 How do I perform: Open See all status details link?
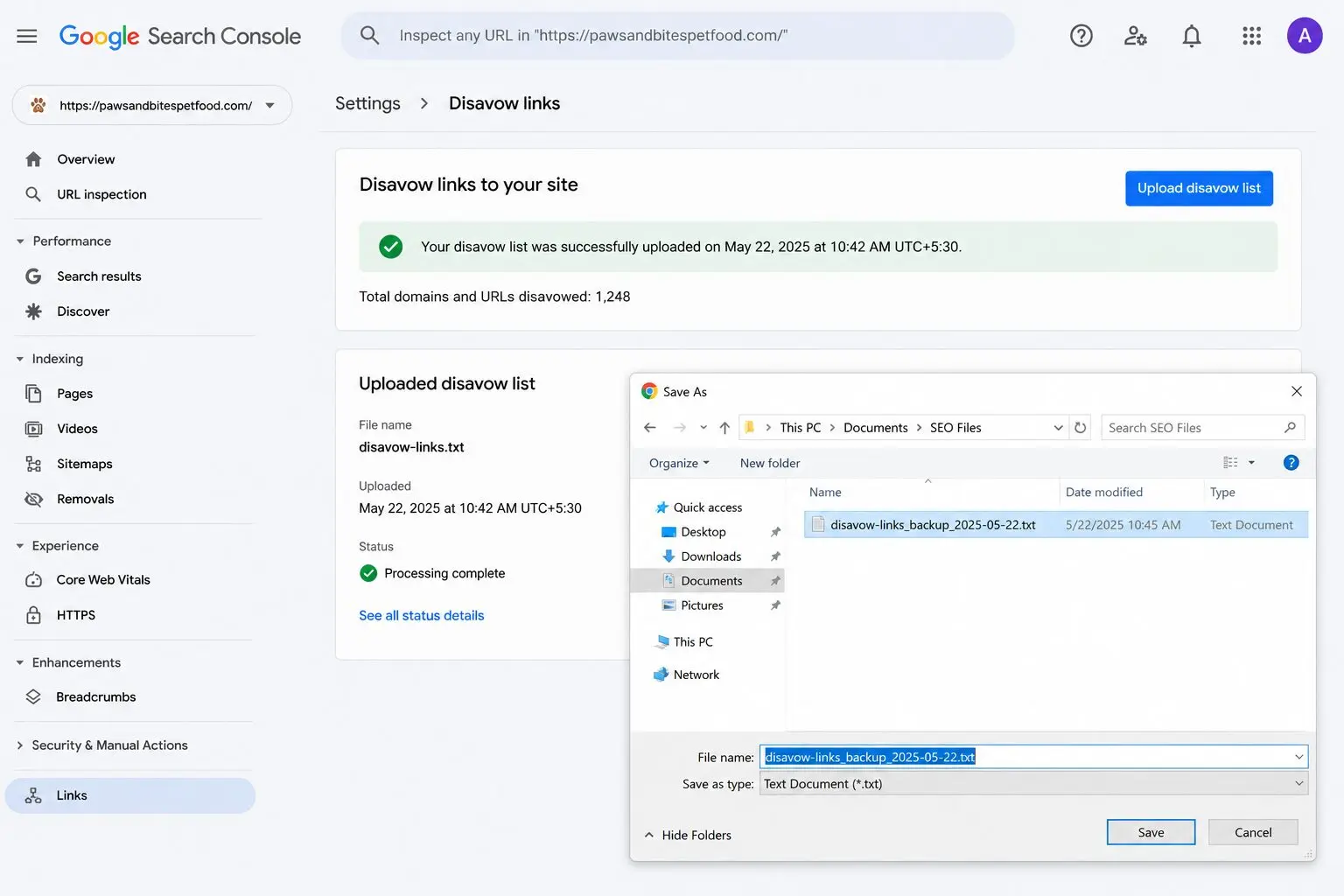(421, 616)
